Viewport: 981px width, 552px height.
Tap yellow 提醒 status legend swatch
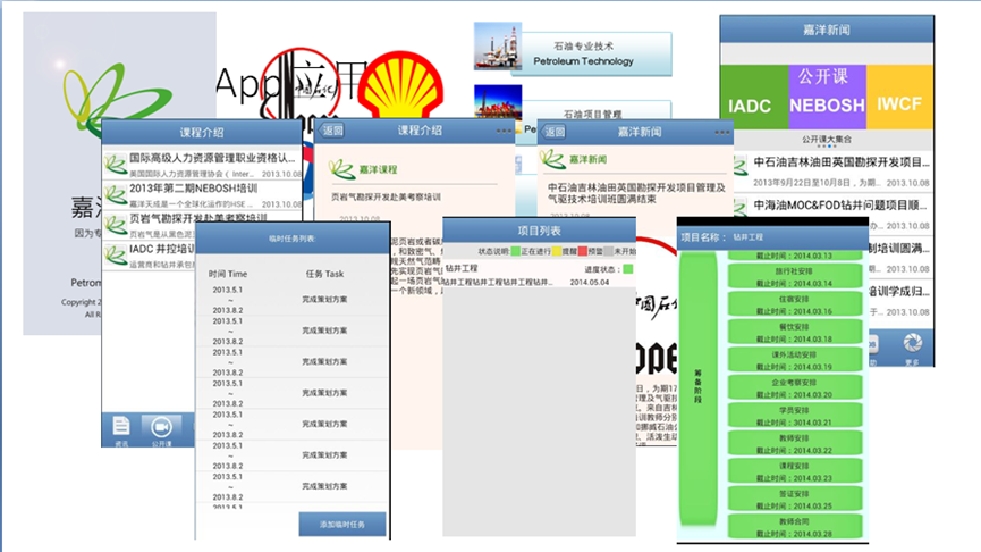coord(556,252)
